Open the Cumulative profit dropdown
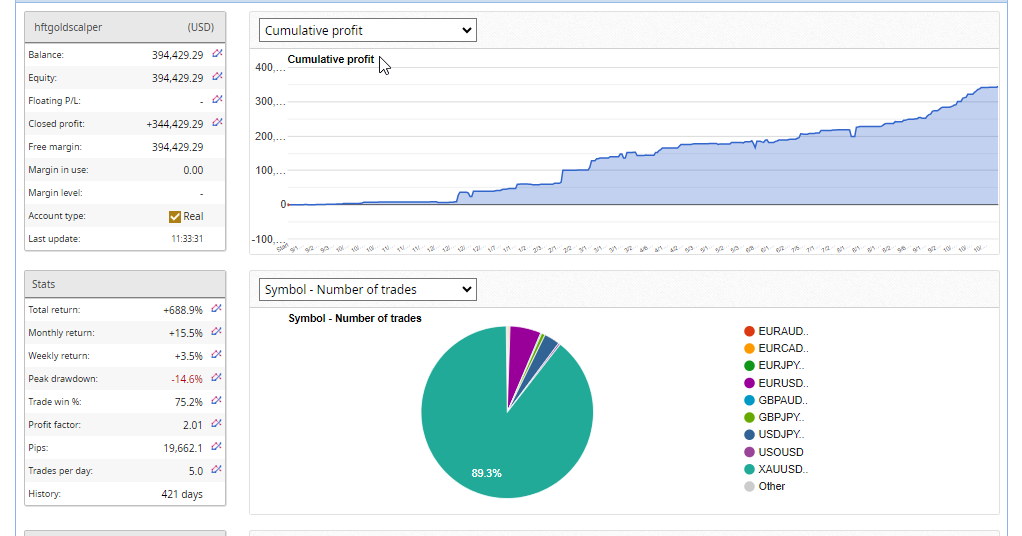 367,31
